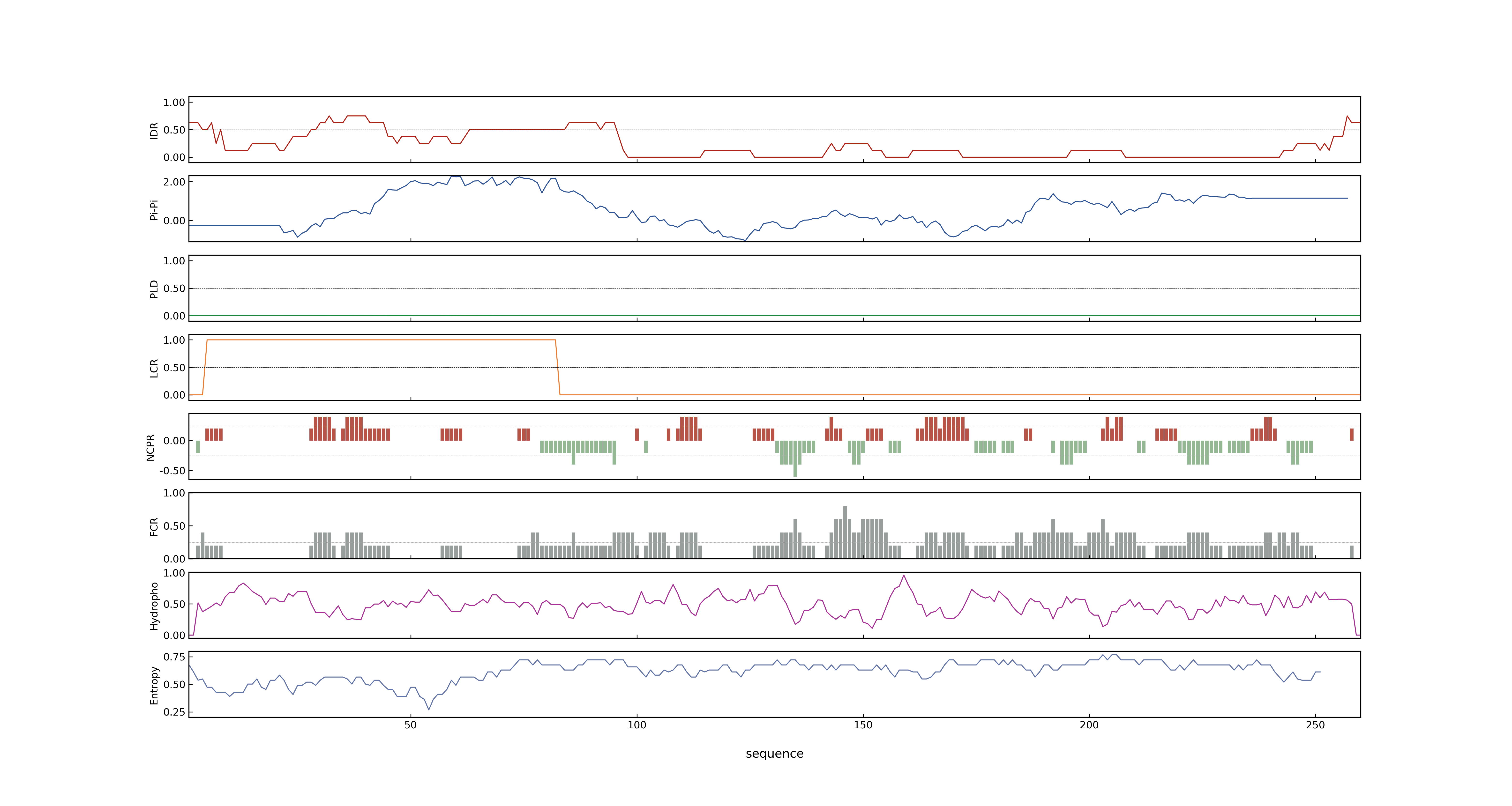1512x806 pixels.
Task: Click the "1.00" tick on the PLD axis
Action: (x=174, y=260)
